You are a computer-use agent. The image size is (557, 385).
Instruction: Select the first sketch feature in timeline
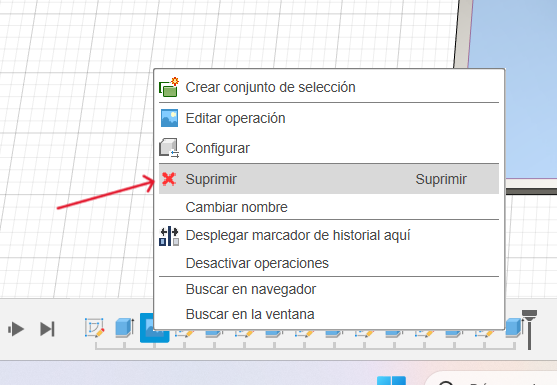point(94,327)
